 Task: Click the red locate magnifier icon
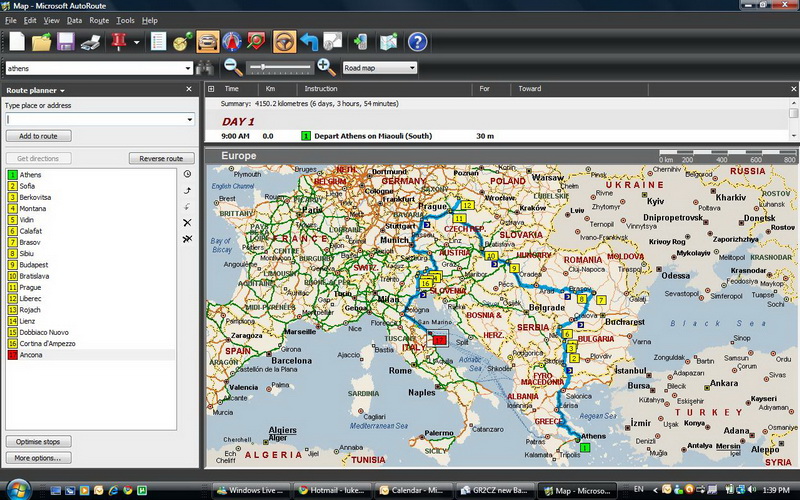(x=256, y=42)
